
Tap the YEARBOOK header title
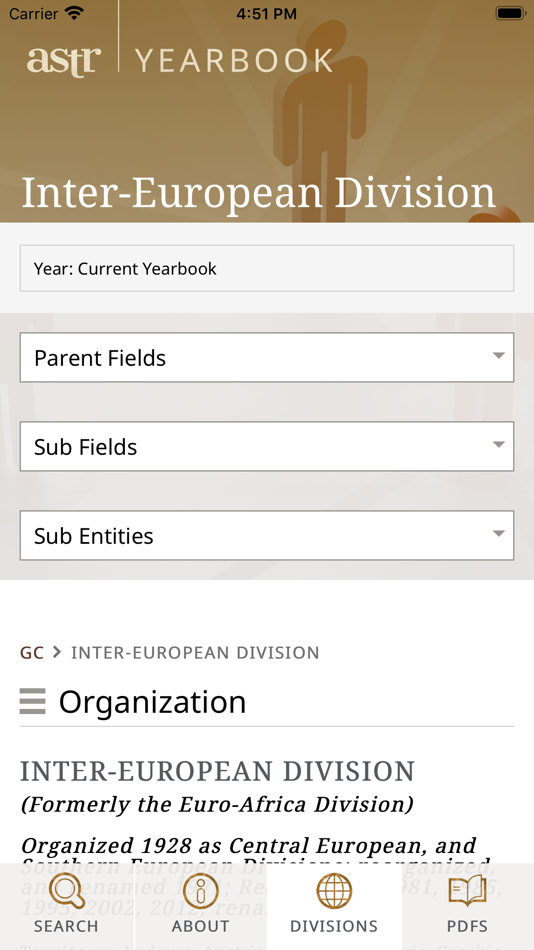click(234, 61)
